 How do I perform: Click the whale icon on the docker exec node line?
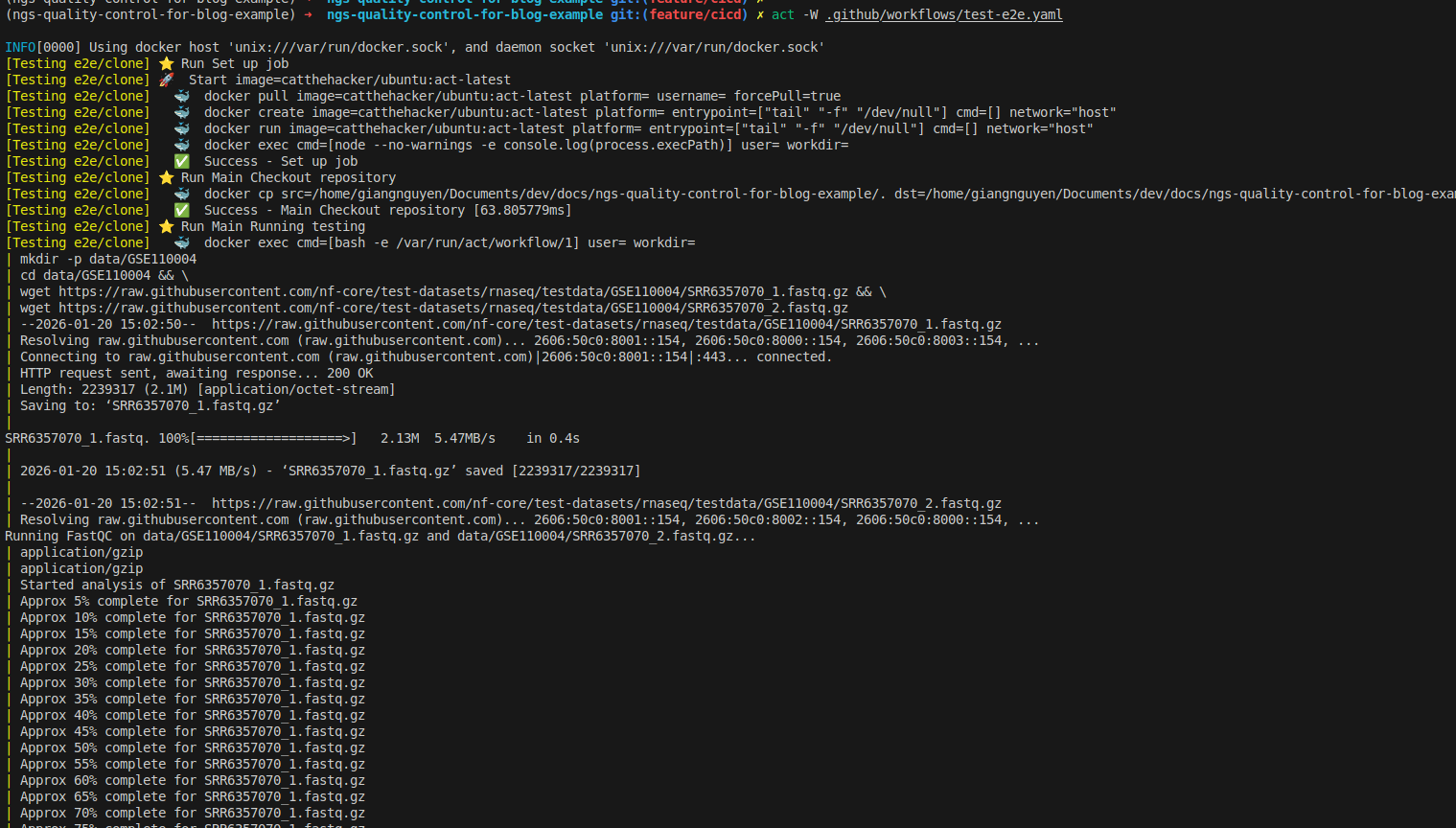coord(181,145)
